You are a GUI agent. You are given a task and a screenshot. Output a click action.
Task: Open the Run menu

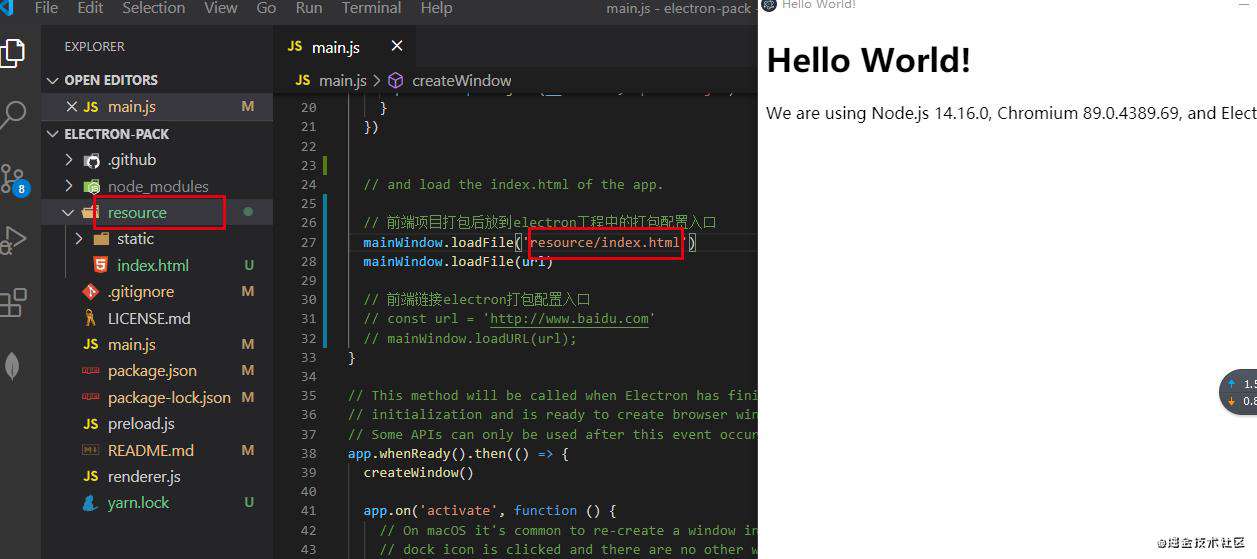pyautogui.click(x=309, y=8)
